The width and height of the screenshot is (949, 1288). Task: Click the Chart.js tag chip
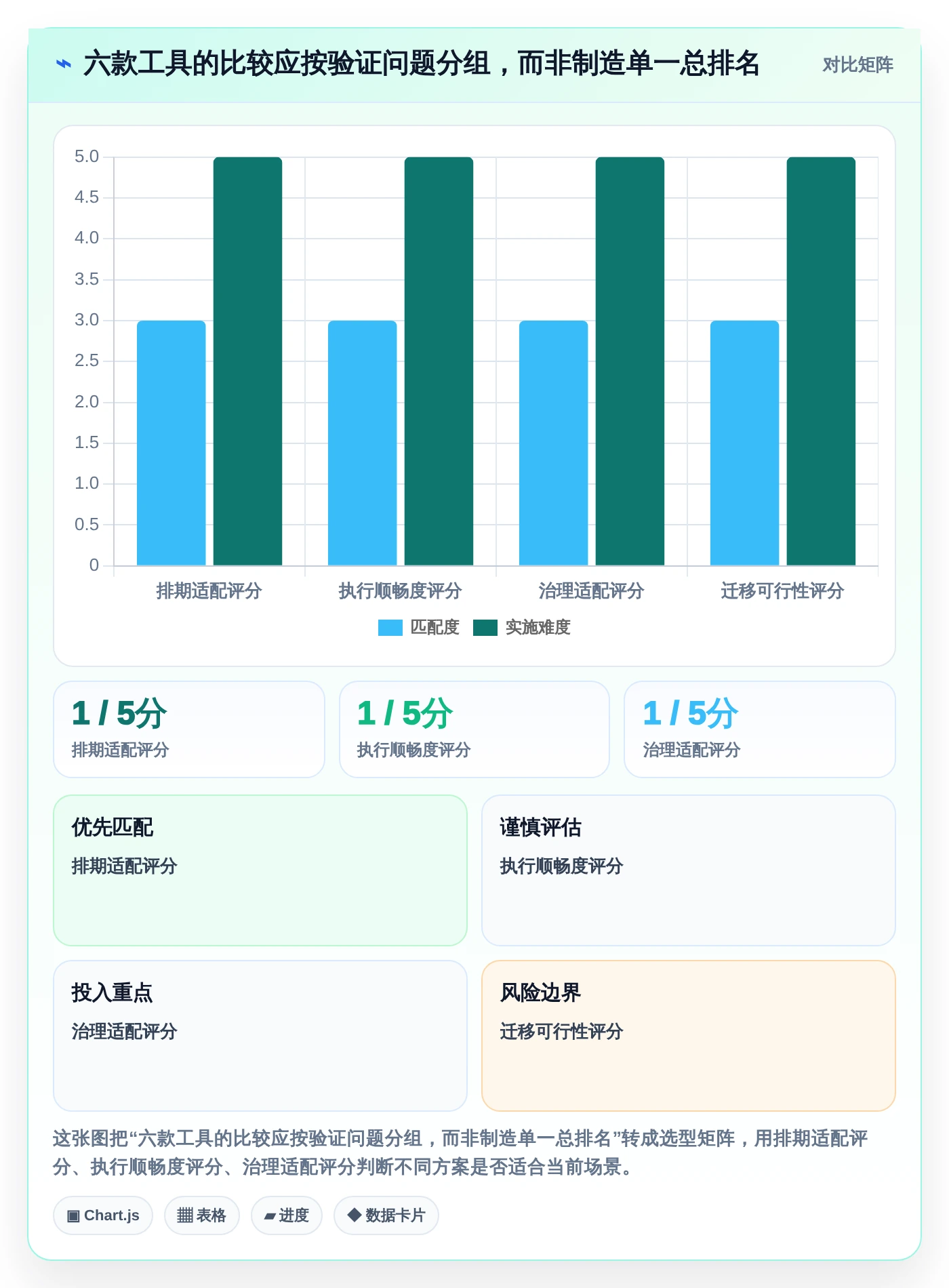point(103,1215)
